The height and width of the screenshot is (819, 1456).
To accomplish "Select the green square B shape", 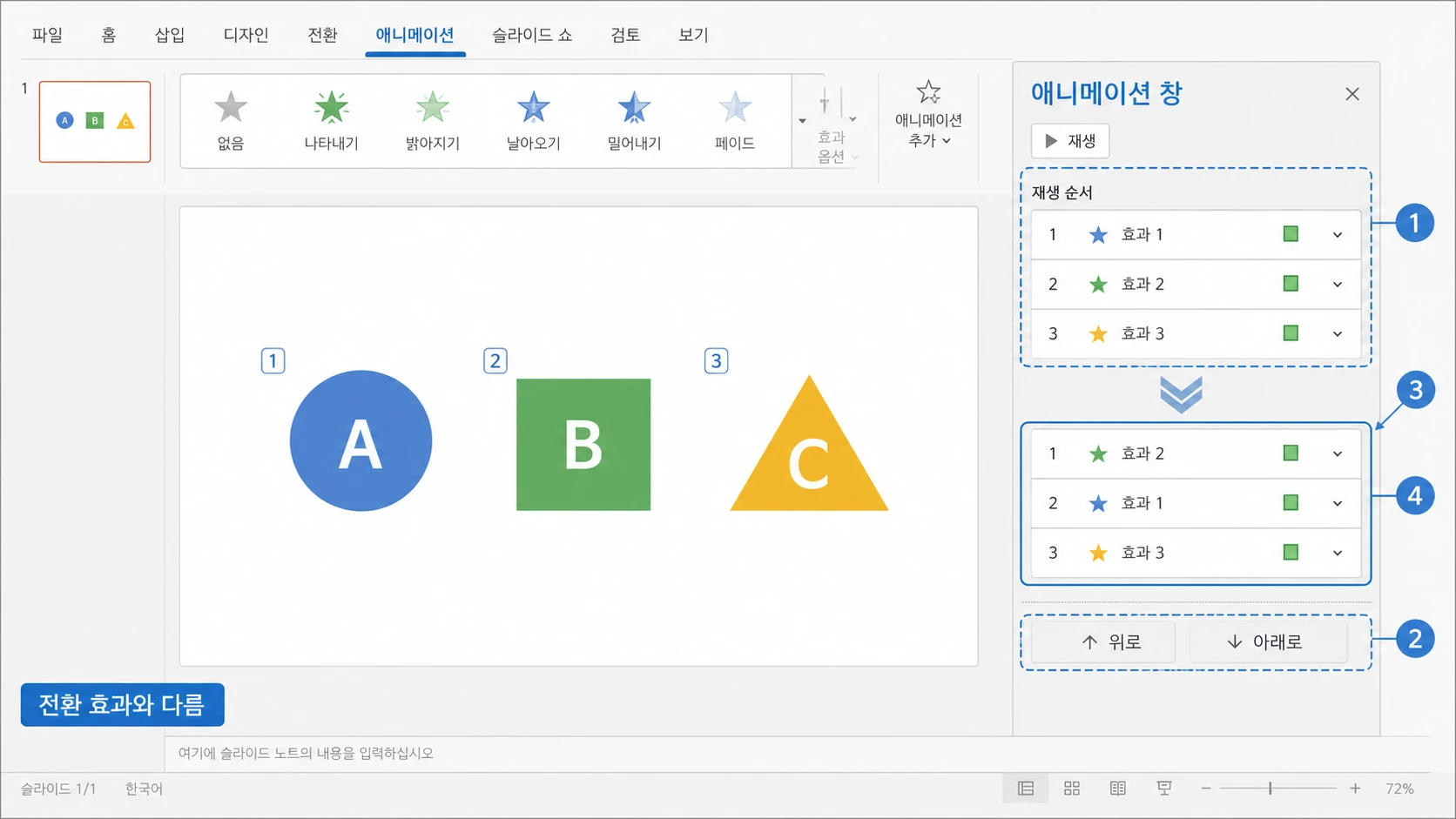I will coord(583,444).
